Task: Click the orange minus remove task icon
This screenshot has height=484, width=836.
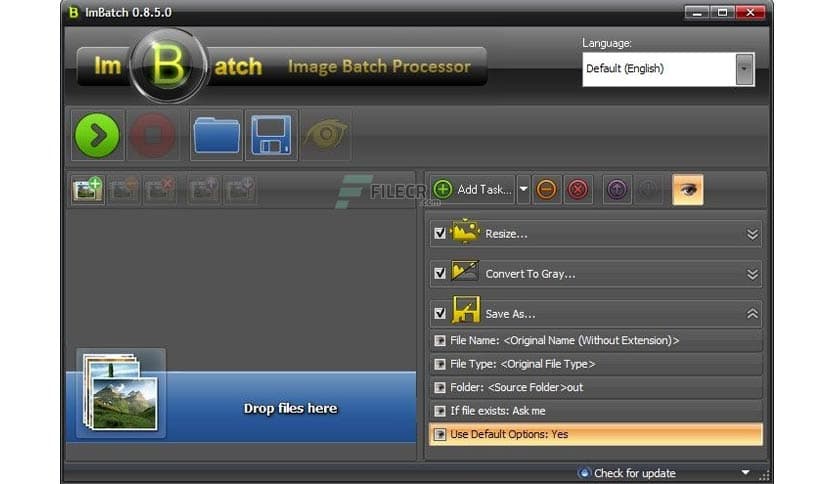Action: coord(546,189)
